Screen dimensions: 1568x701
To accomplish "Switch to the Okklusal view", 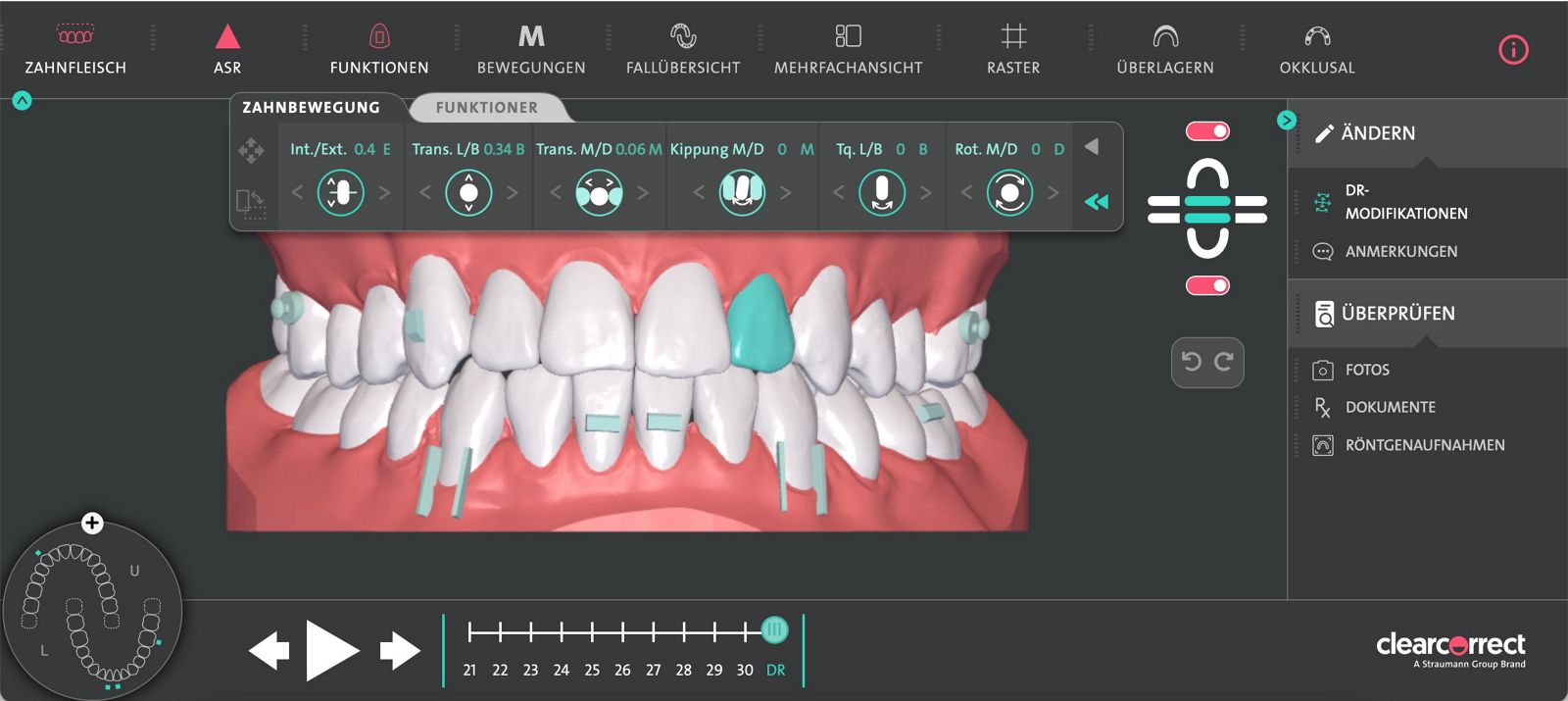I will pyautogui.click(x=1317, y=37).
